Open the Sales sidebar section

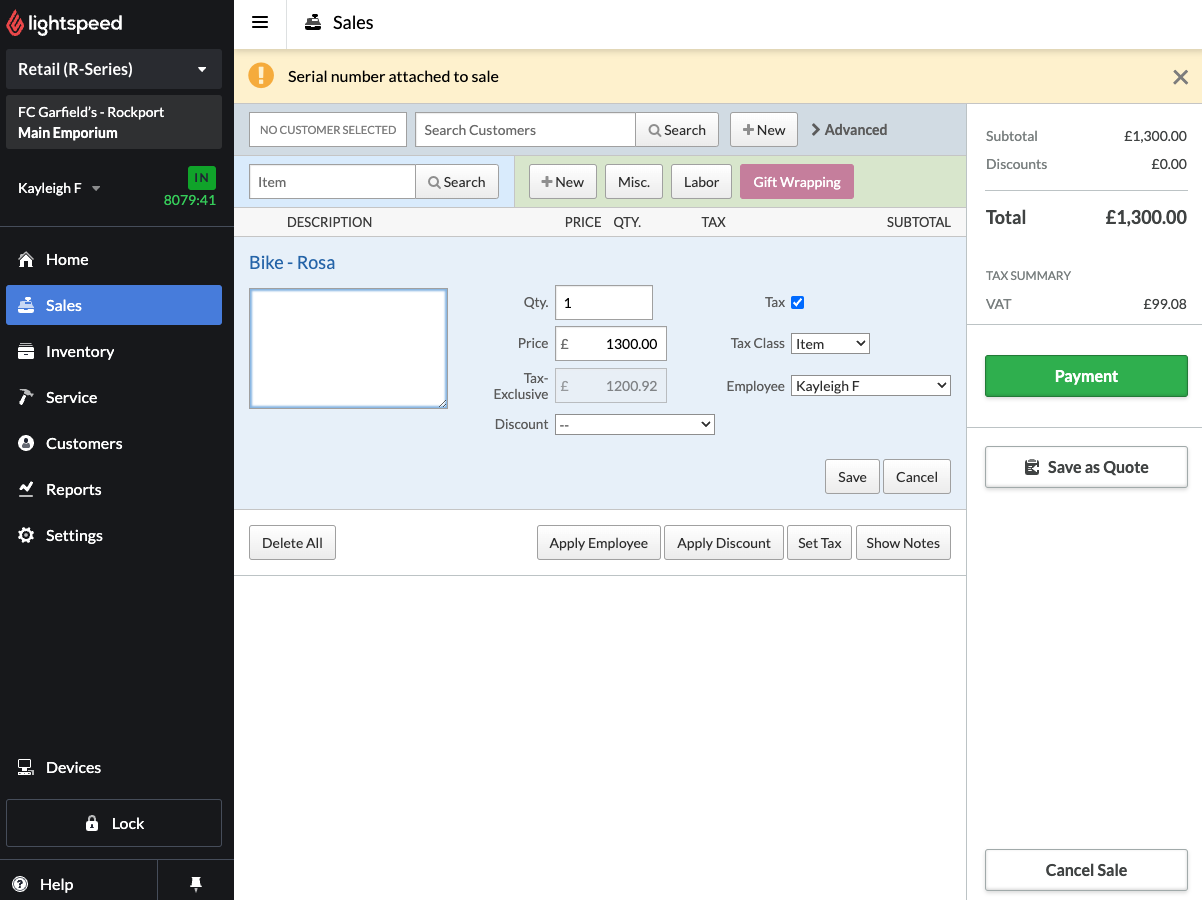point(114,305)
